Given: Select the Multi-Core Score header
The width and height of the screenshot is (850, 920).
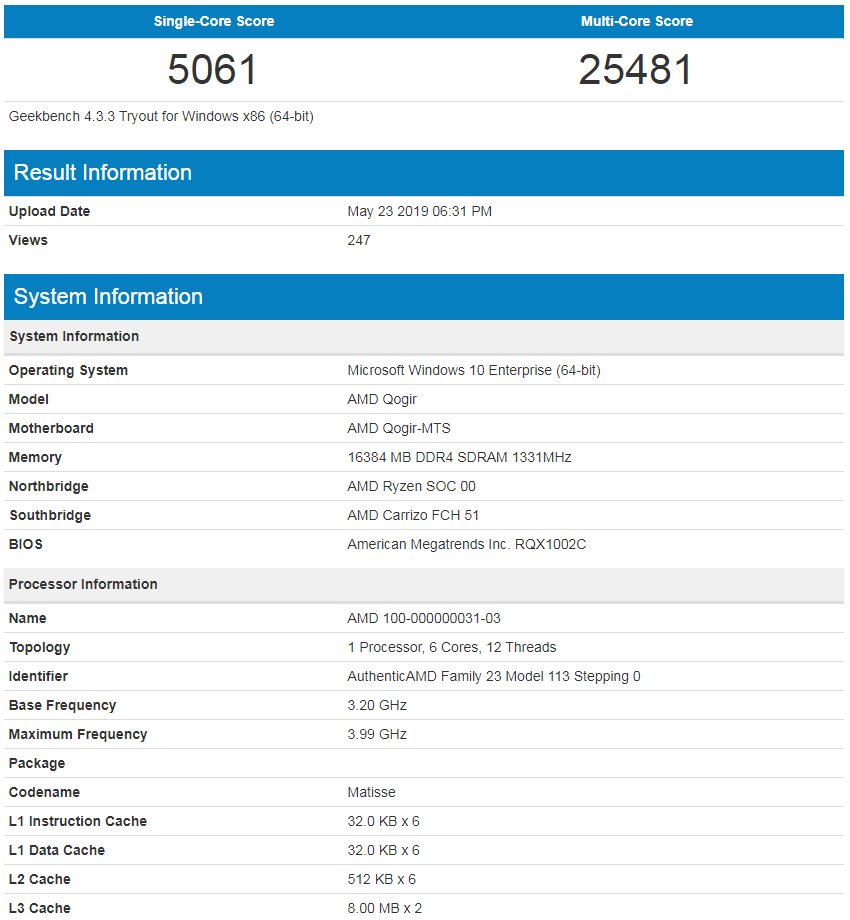Looking at the screenshot, I should point(637,21).
